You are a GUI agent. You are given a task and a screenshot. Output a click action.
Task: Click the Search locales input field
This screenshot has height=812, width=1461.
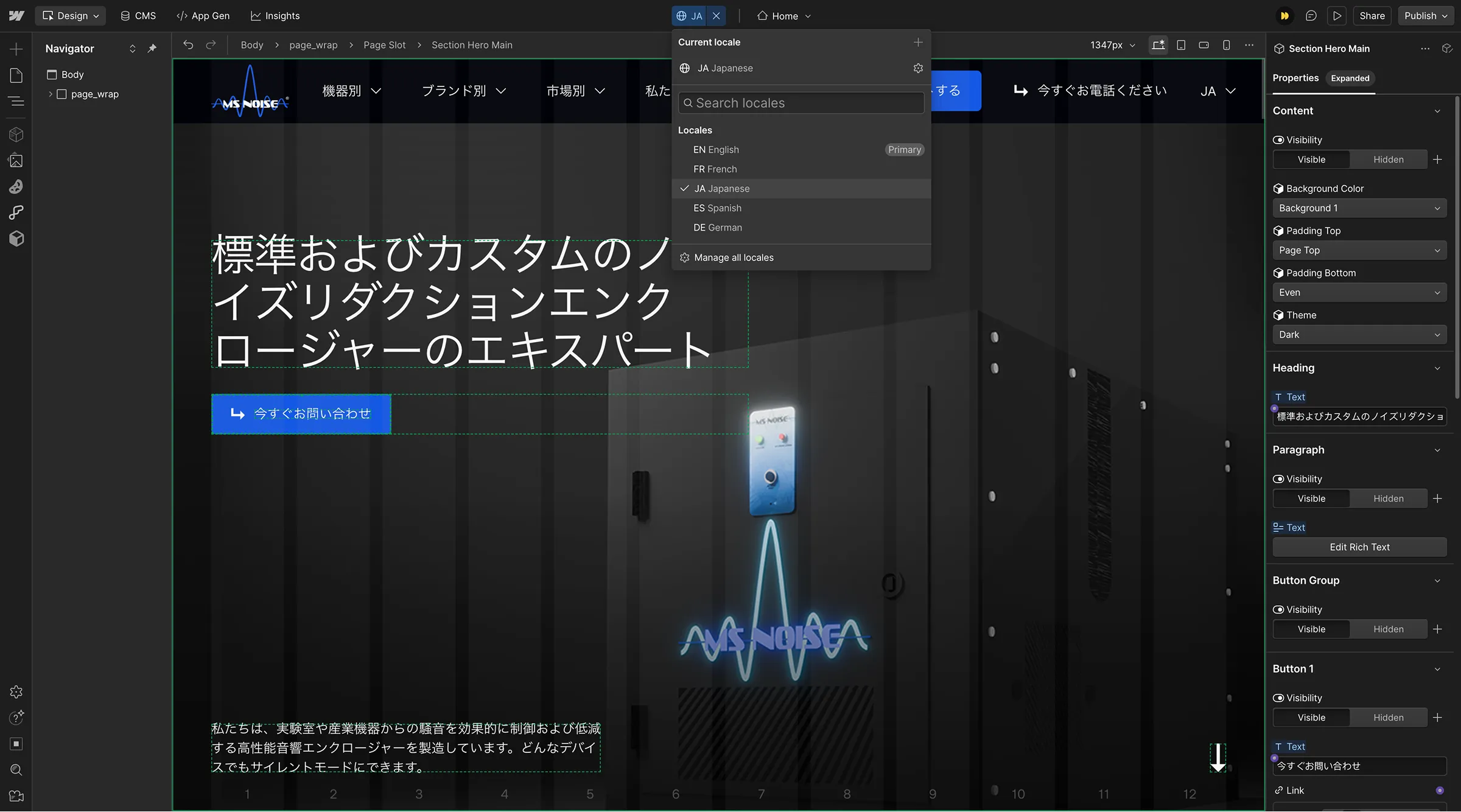pyautogui.click(x=801, y=102)
